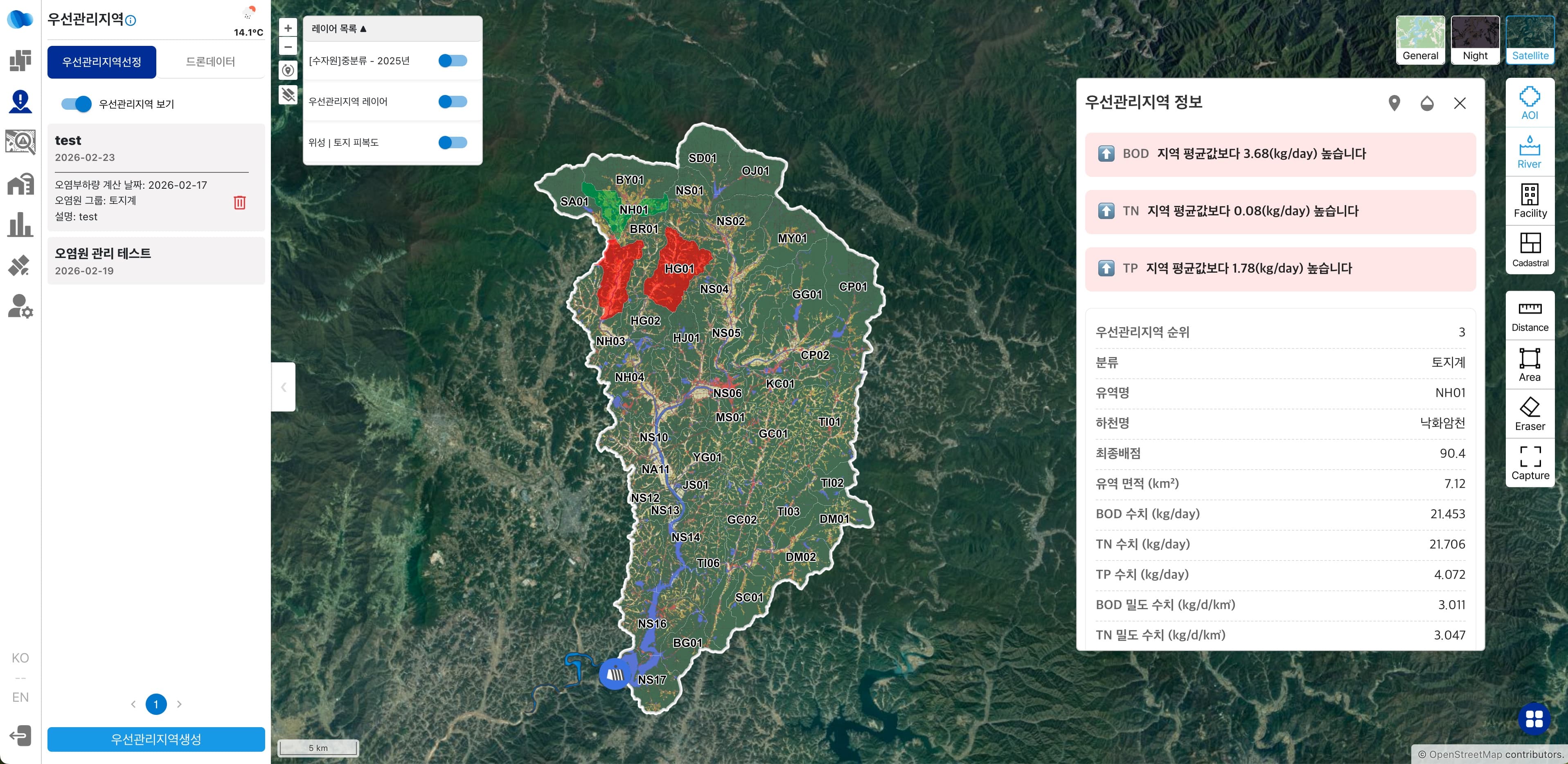Select the Facility tool icon
This screenshot has height=764, width=1568.
1530,201
